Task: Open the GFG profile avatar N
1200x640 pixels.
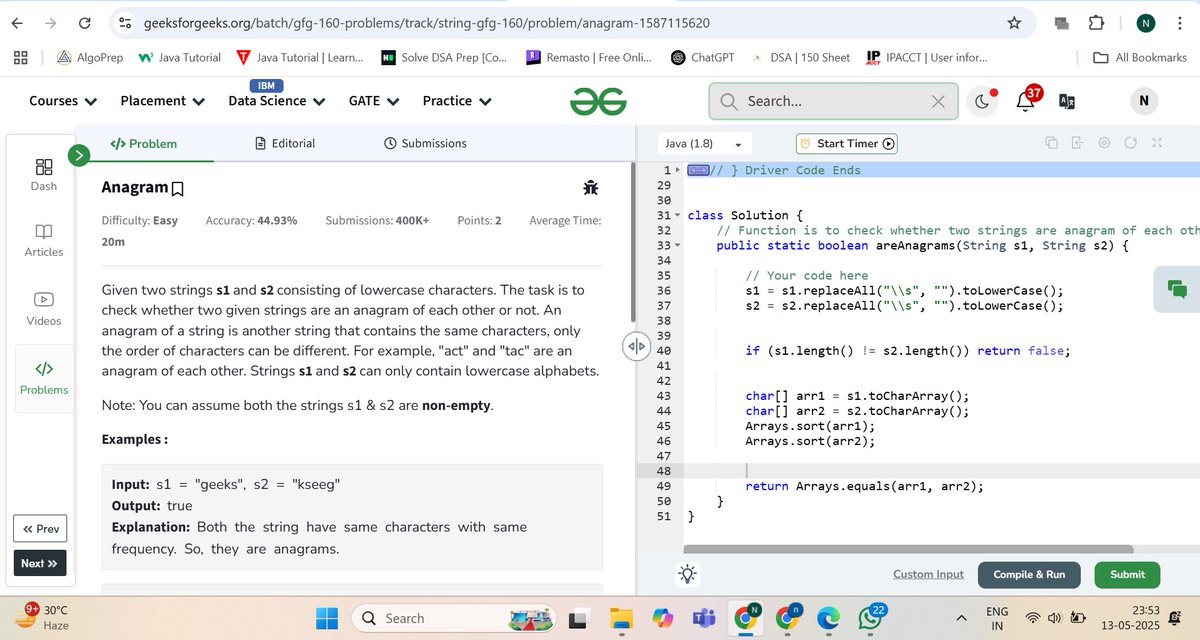Action: click(x=1144, y=101)
